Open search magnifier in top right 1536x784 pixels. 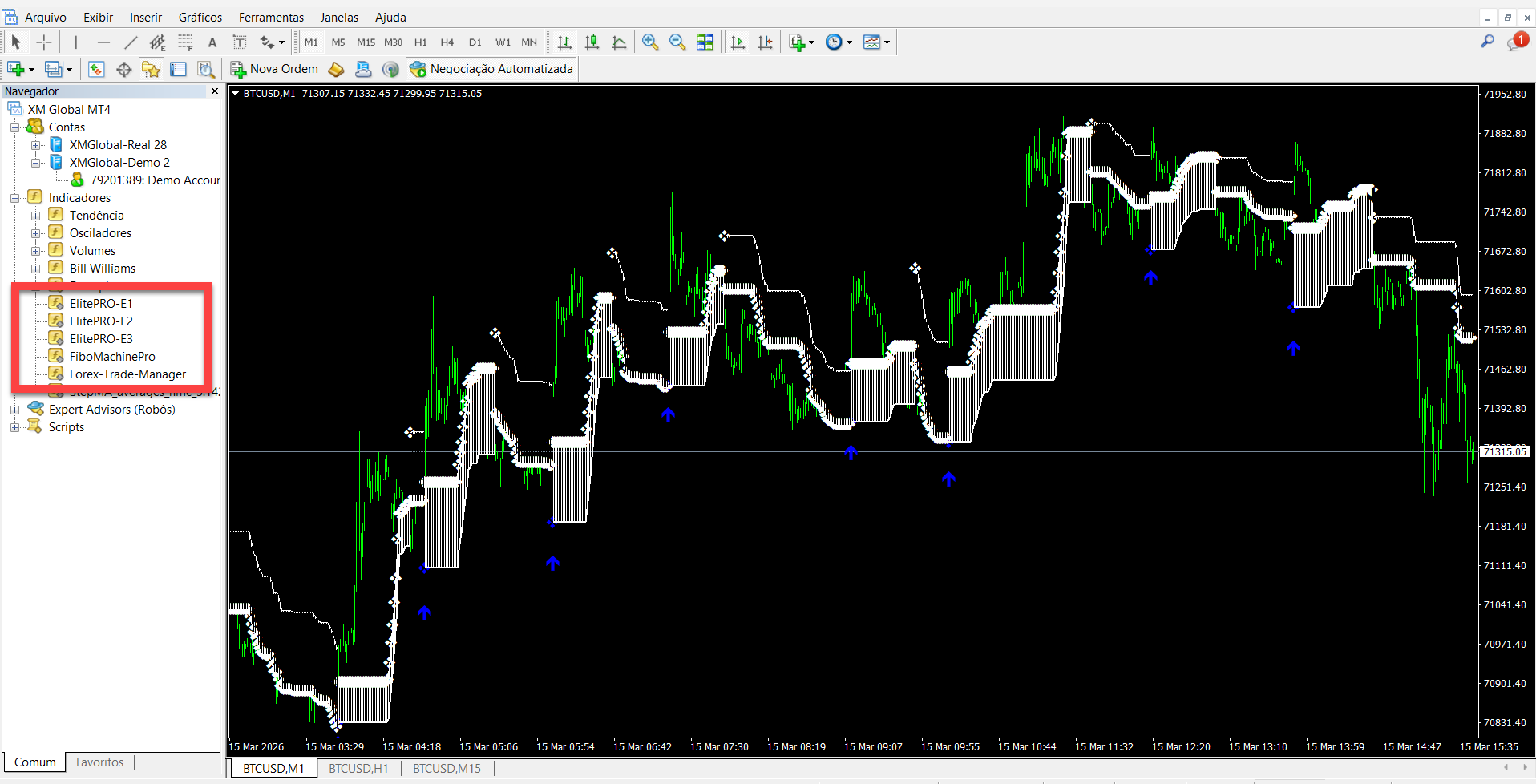(x=1487, y=42)
